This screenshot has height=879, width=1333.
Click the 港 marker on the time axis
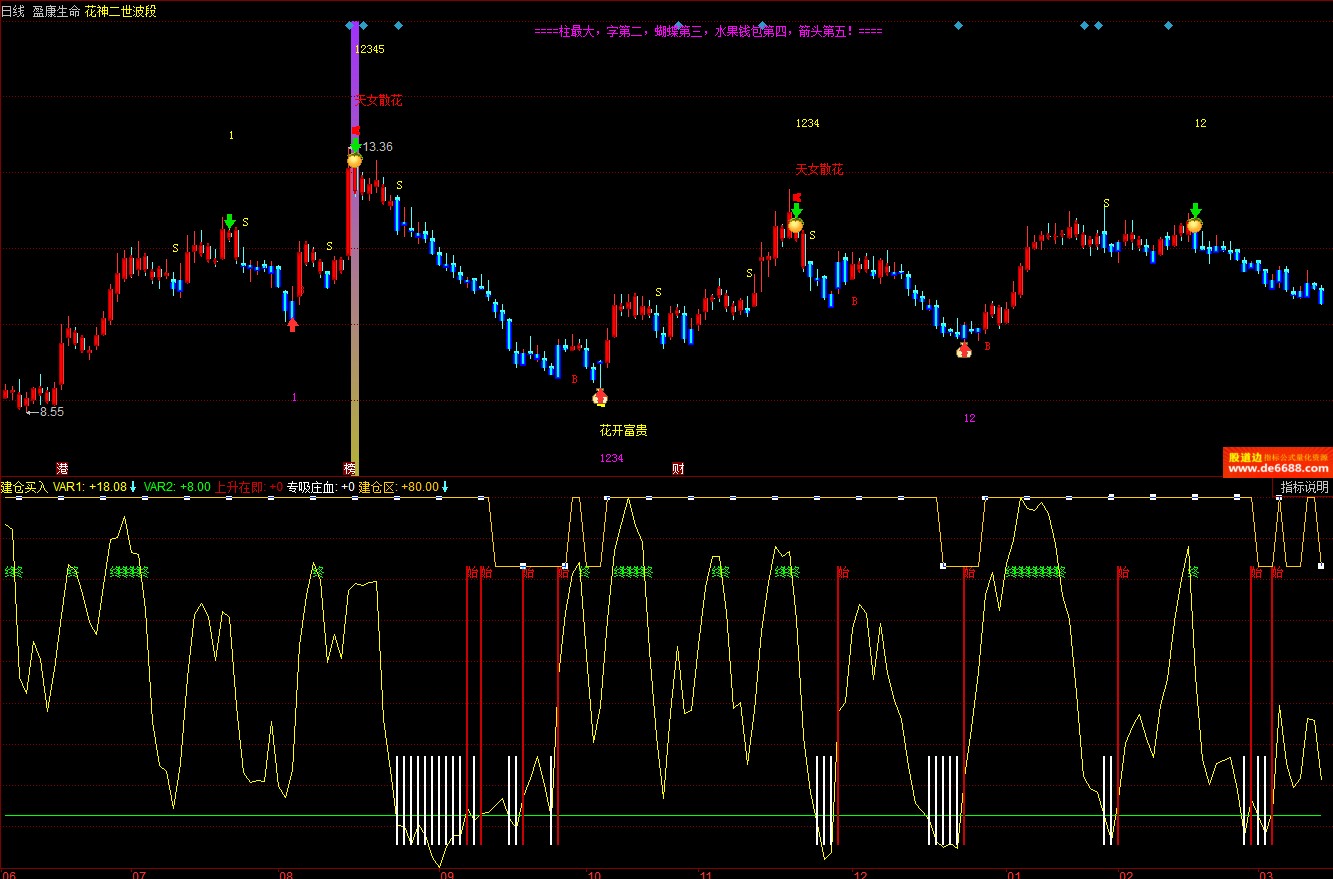(62, 469)
